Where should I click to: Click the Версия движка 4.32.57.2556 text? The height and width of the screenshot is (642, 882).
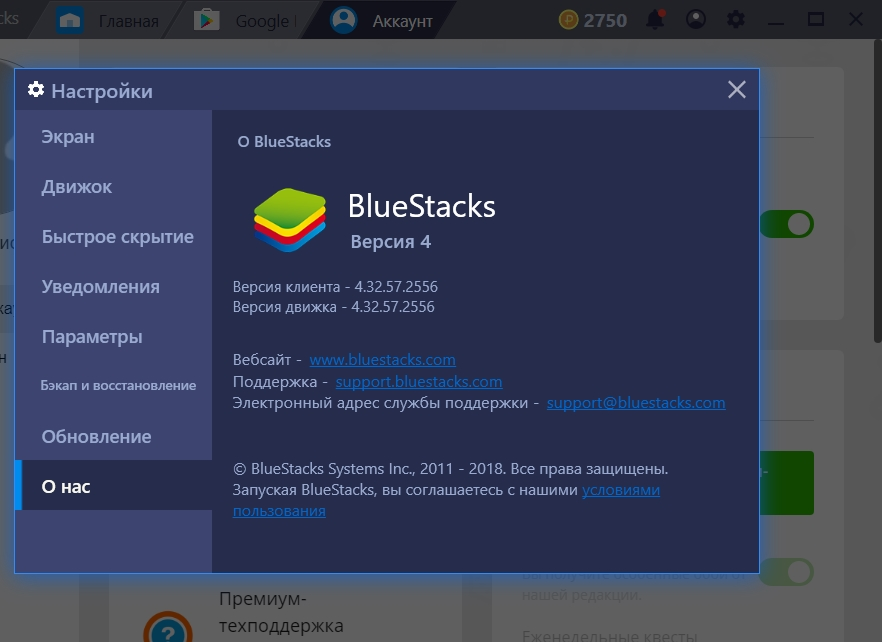[334, 307]
